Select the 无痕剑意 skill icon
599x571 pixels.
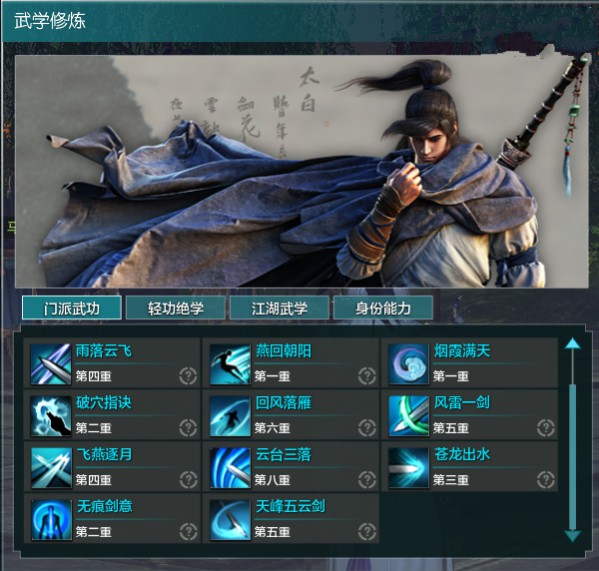[x=51, y=520]
